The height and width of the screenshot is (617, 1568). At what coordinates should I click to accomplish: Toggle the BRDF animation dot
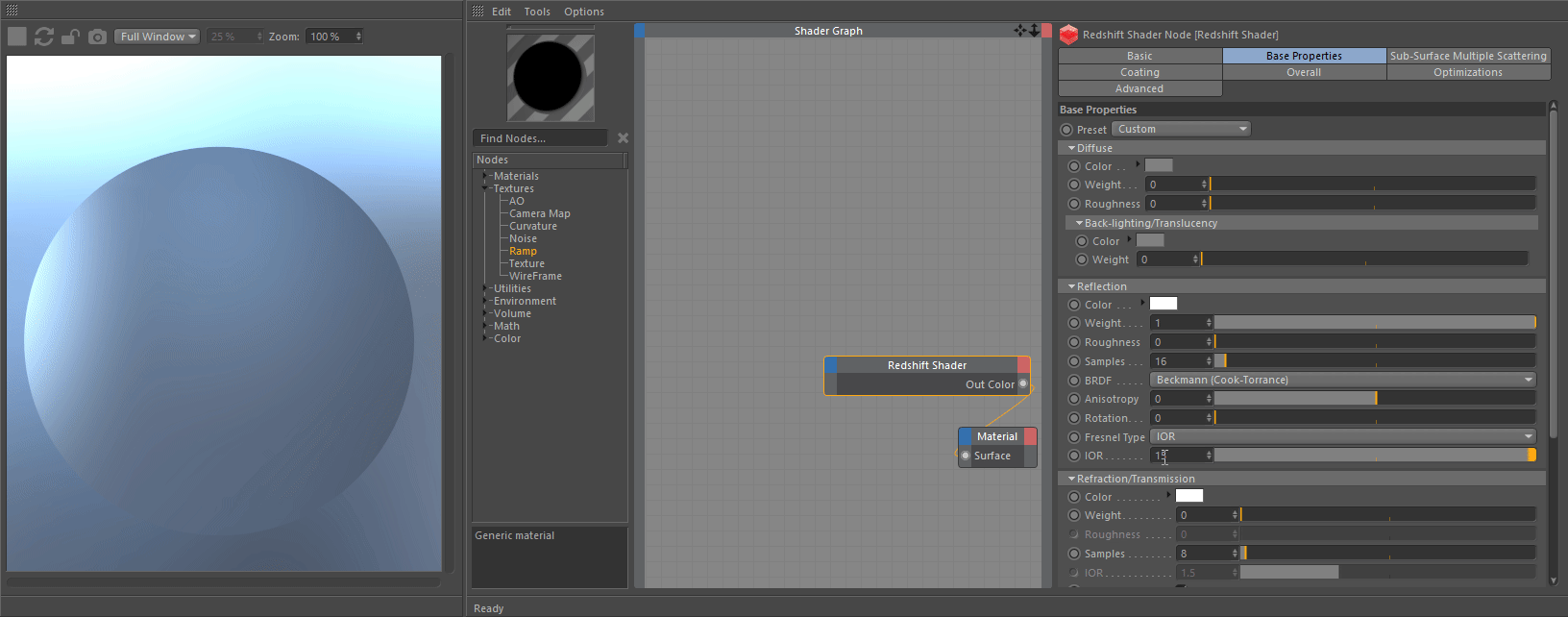(x=1074, y=381)
